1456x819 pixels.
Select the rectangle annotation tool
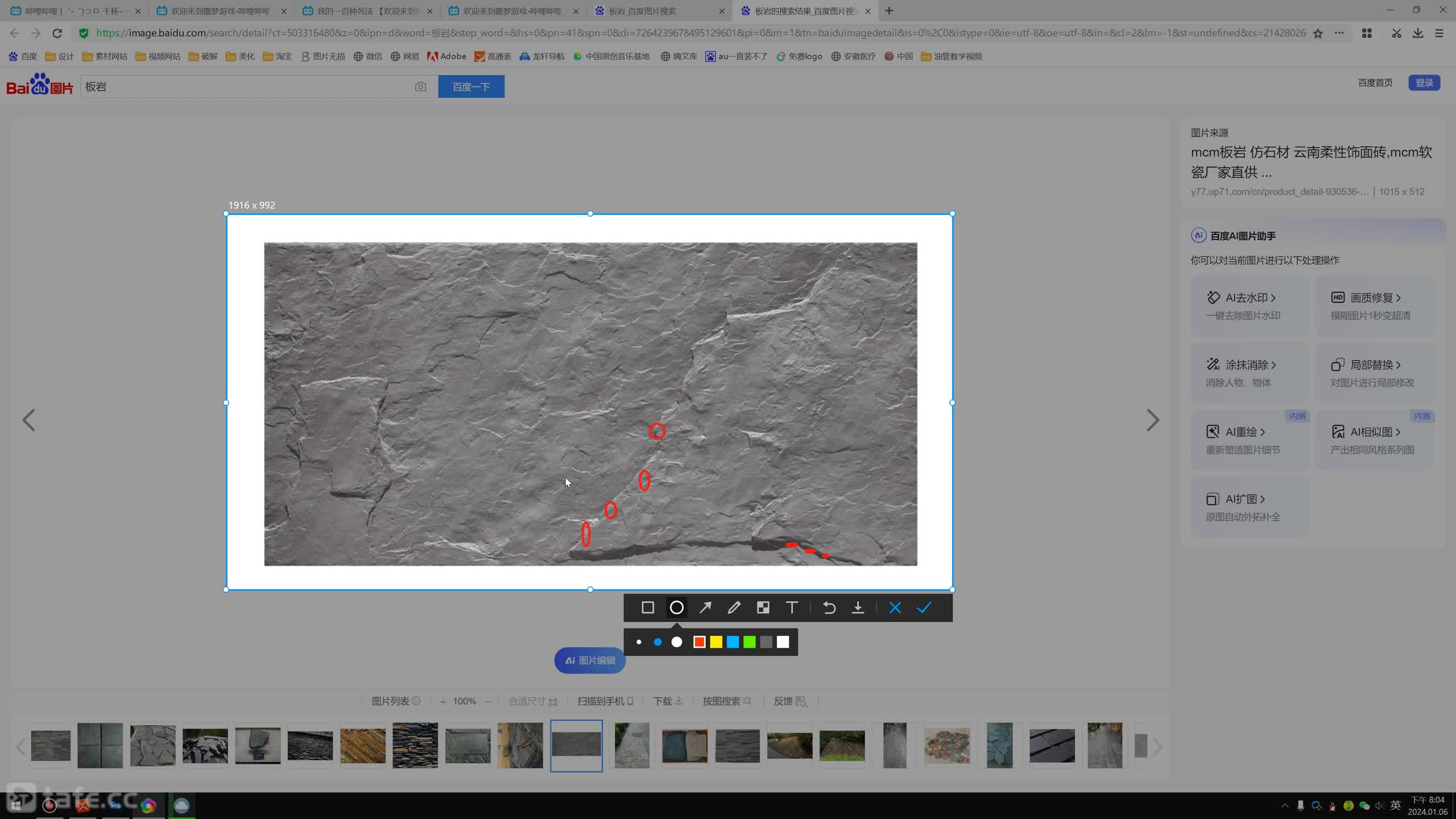(647, 607)
